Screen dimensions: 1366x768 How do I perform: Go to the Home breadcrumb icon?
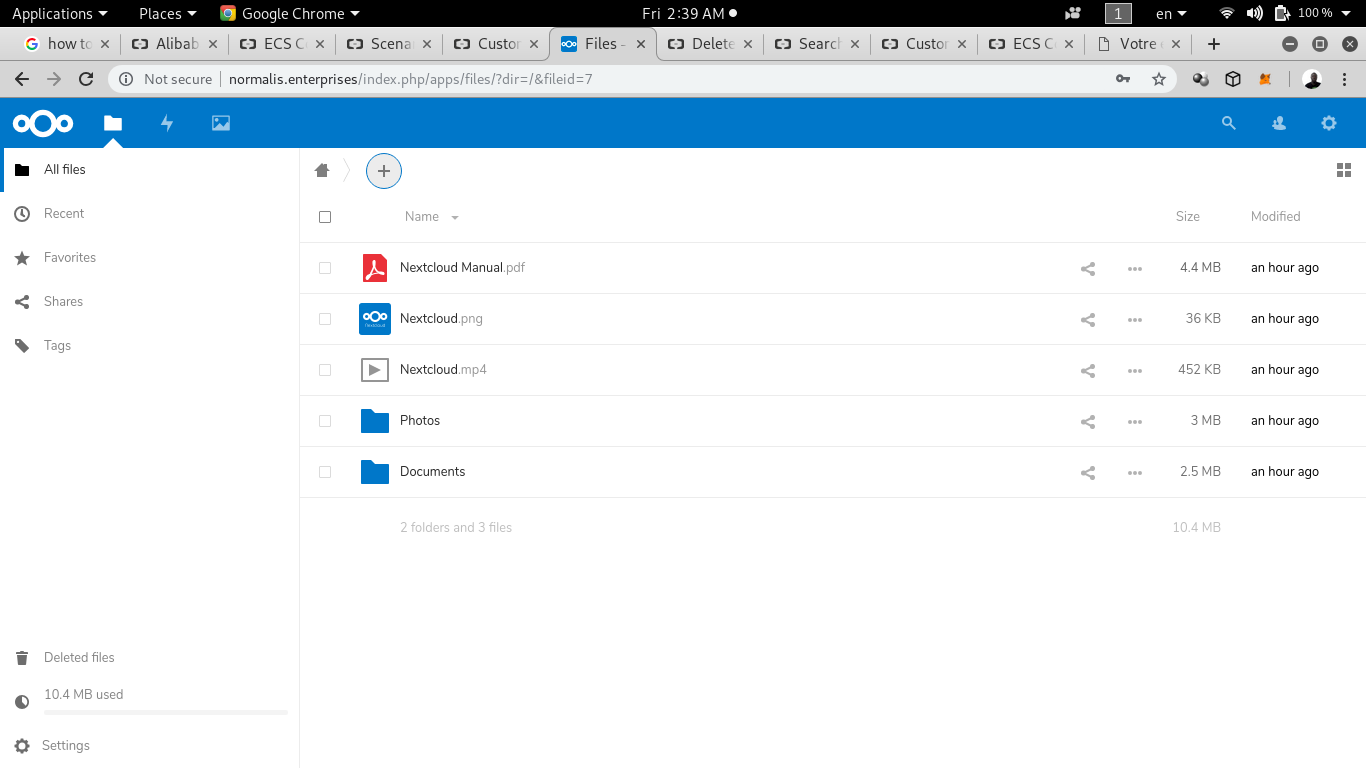[322, 170]
